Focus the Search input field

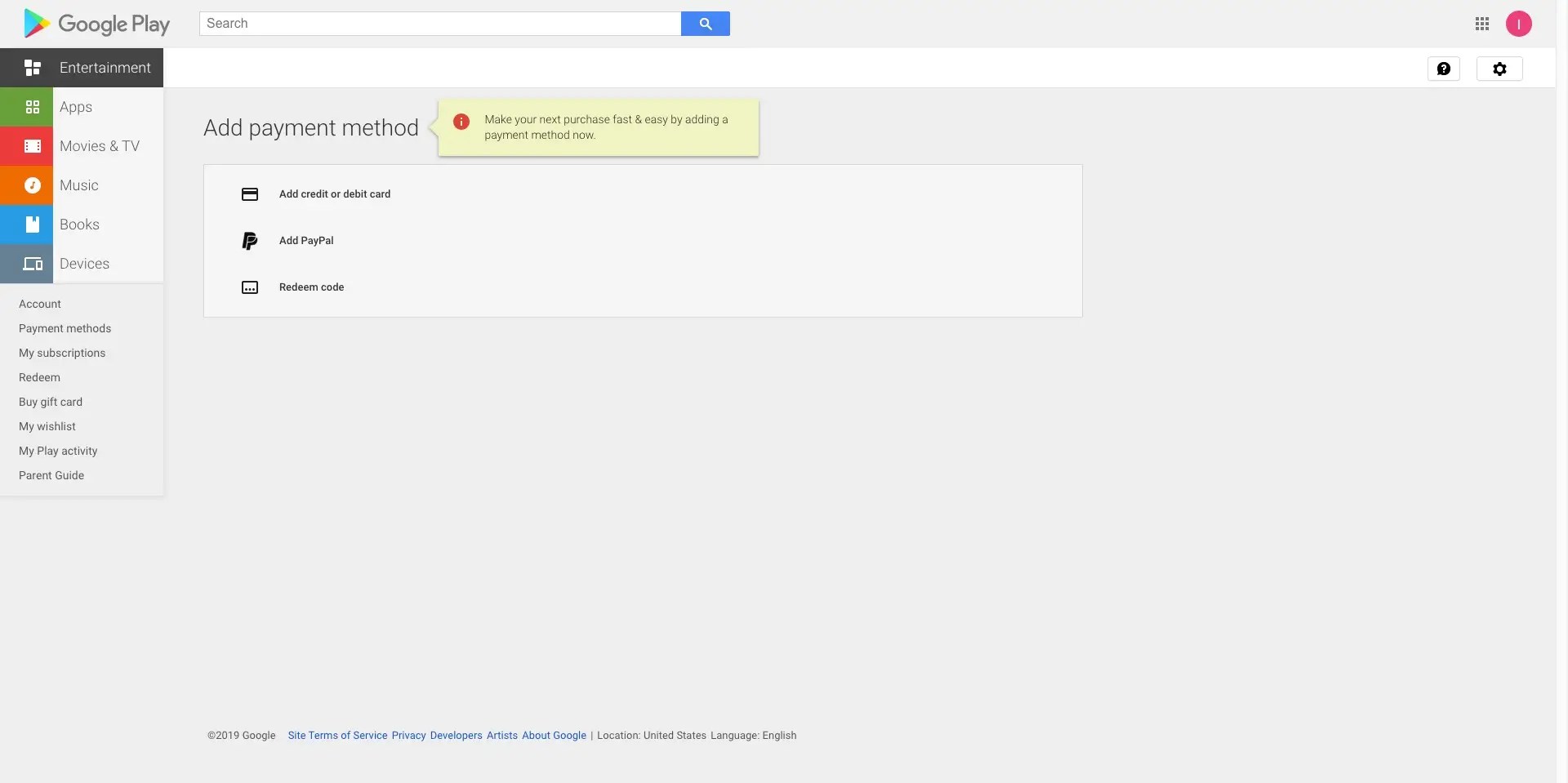click(x=440, y=24)
